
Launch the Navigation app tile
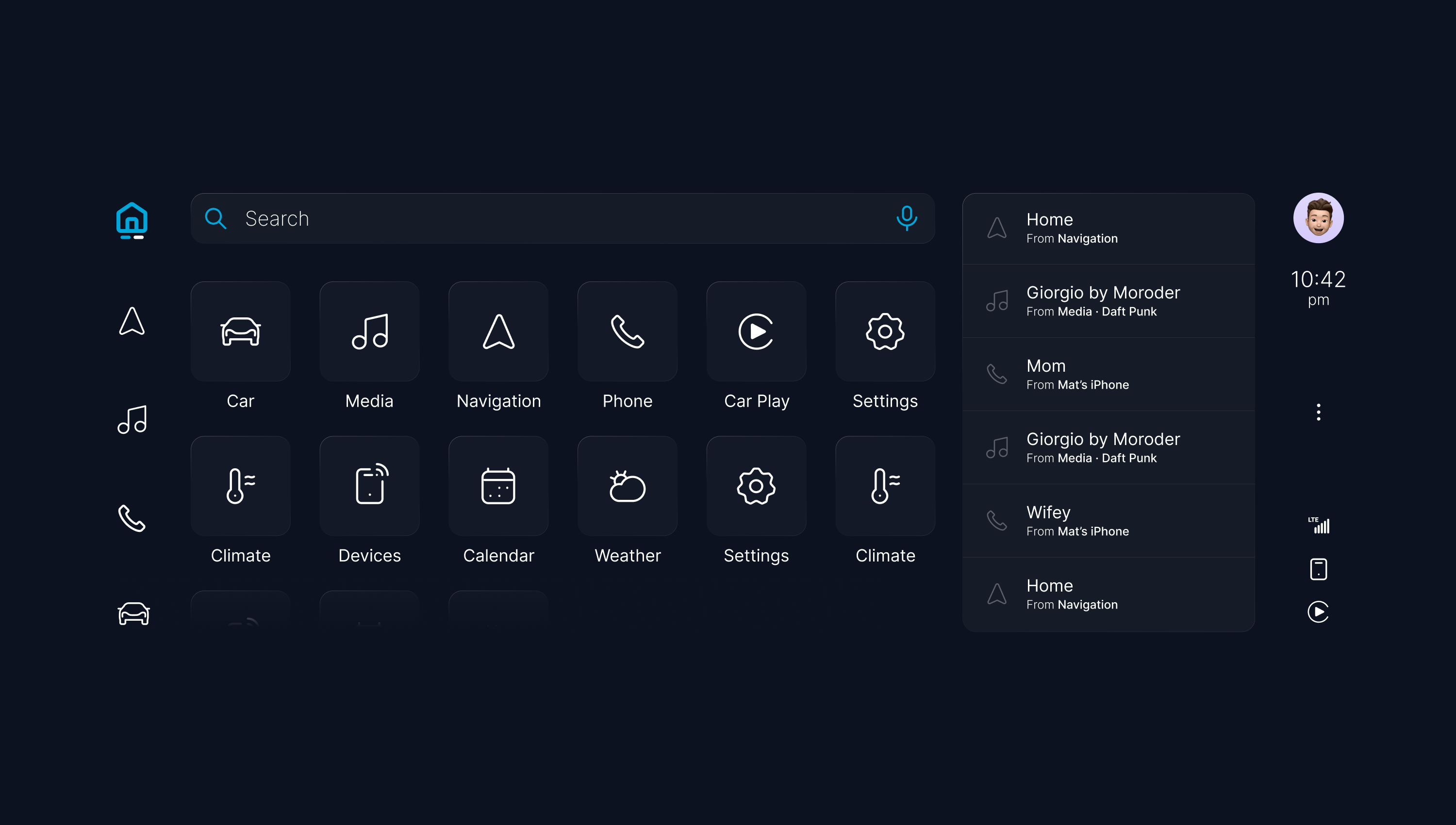pos(498,331)
